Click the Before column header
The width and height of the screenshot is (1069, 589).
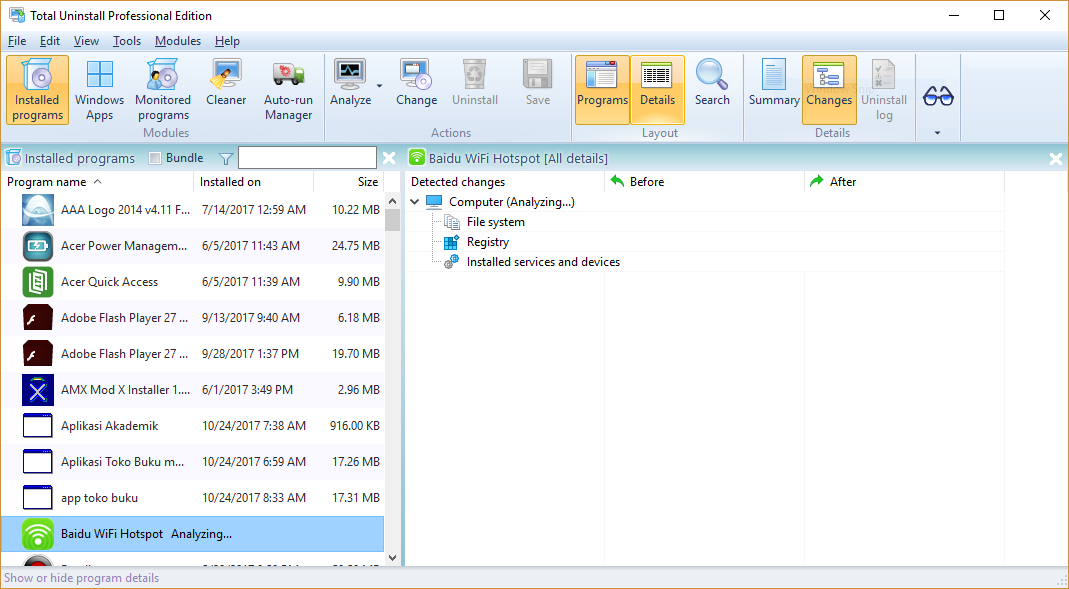pos(704,182)
